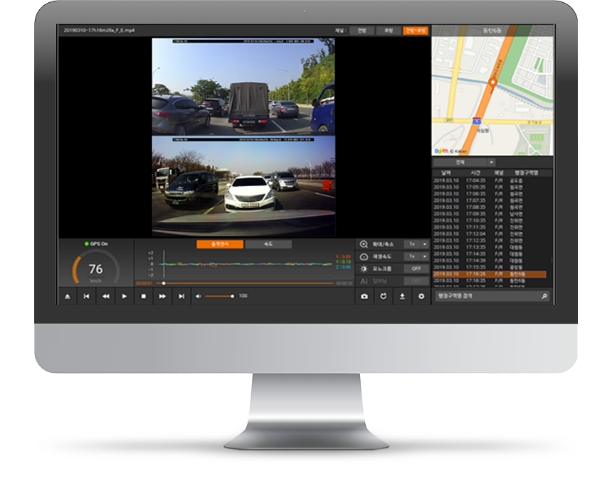
Task: Take a snapshot with the camera icon
Action: tap(364, 297)
